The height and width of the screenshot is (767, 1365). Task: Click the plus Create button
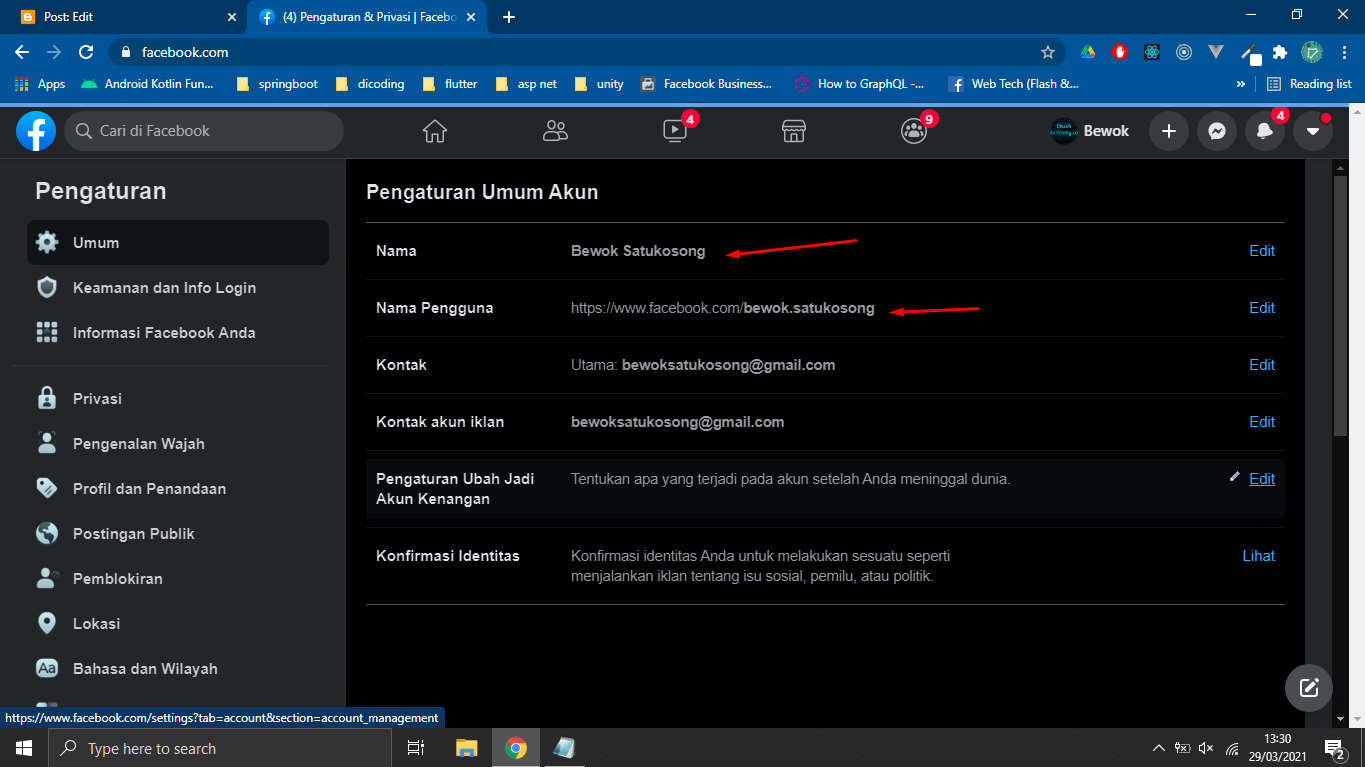tap(1168, 131)
